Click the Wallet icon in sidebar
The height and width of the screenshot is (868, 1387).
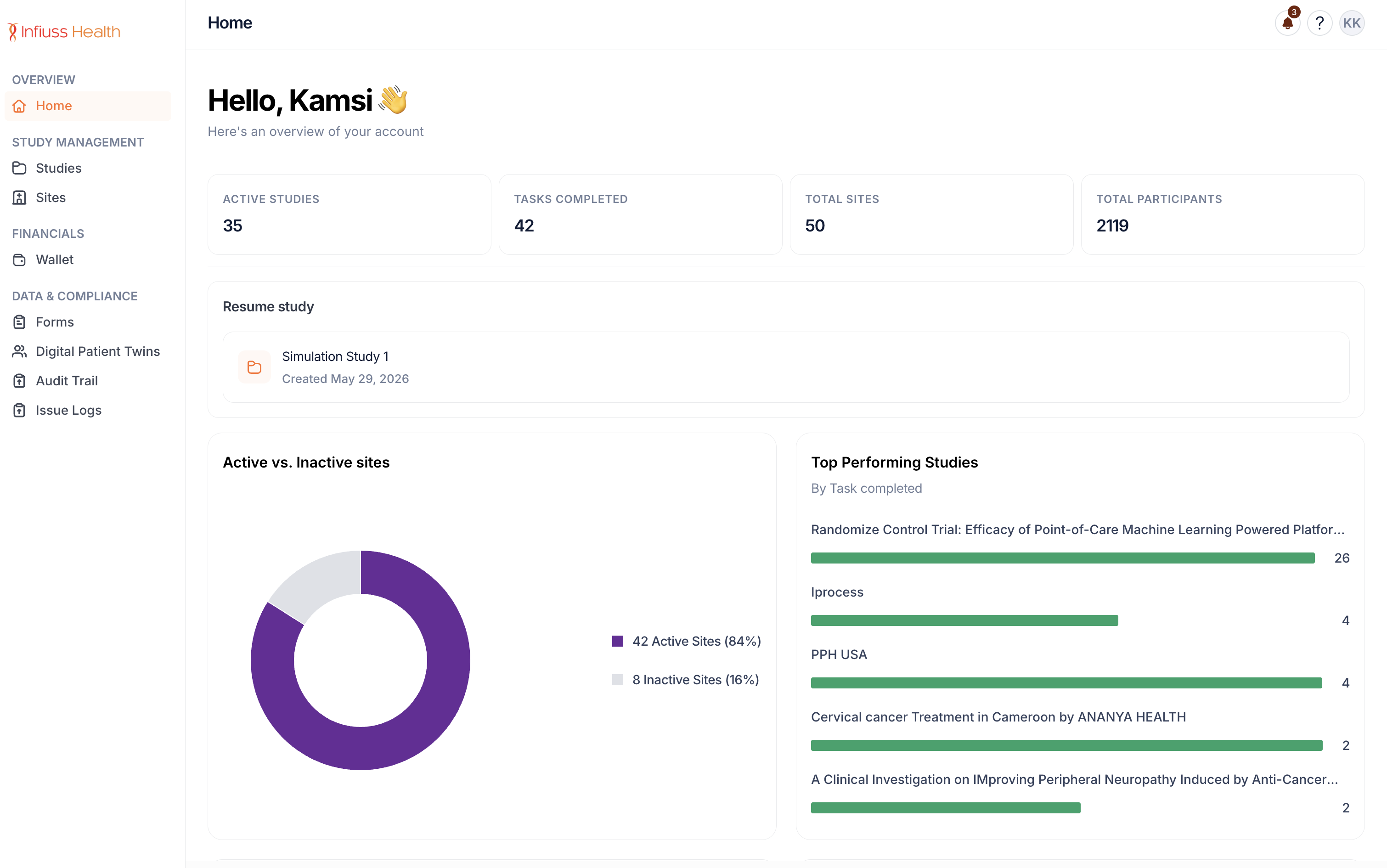pyautogui.click(x=19, y=259)
